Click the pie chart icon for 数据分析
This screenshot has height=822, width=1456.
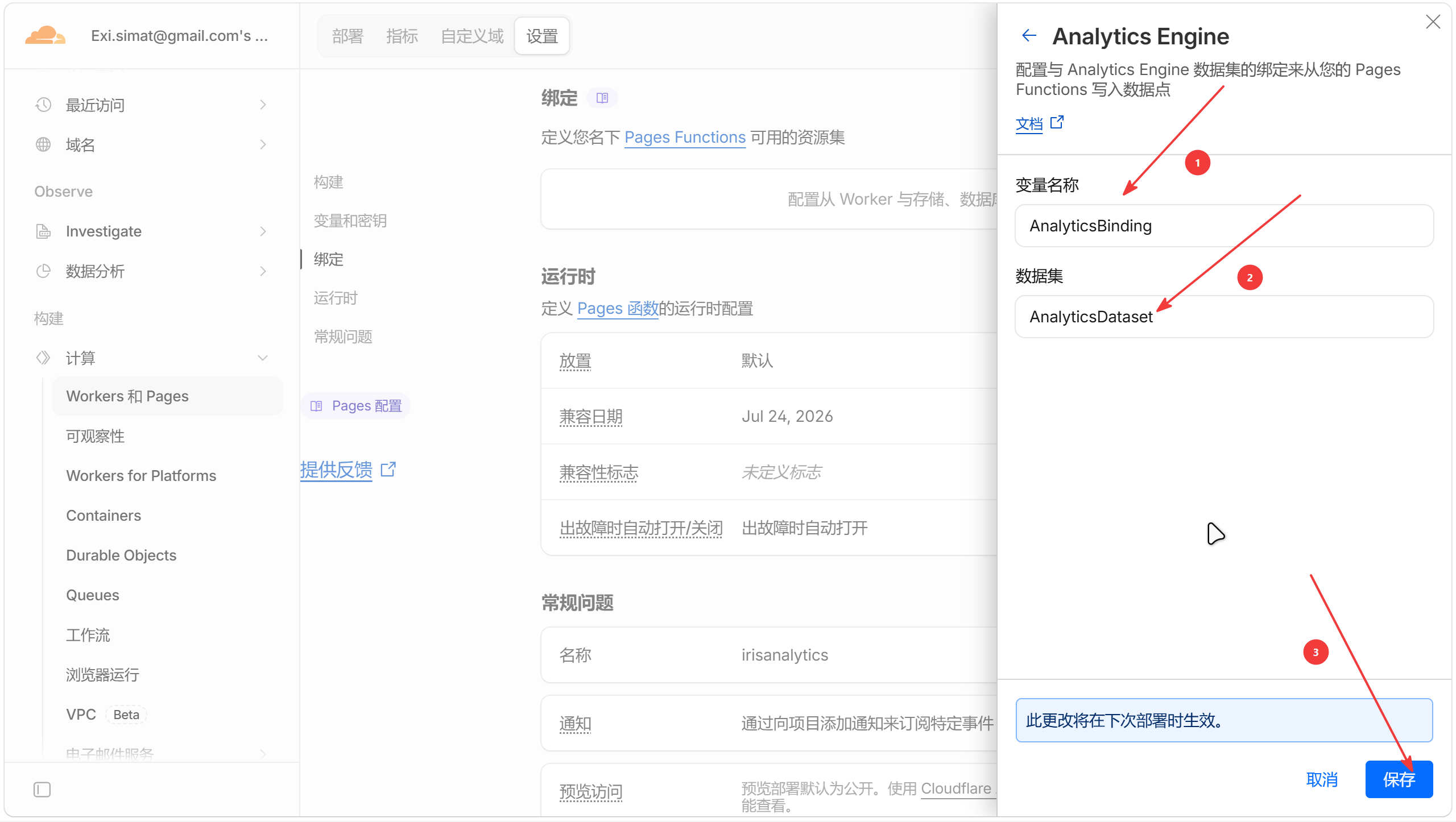click(x=43, y=271)
